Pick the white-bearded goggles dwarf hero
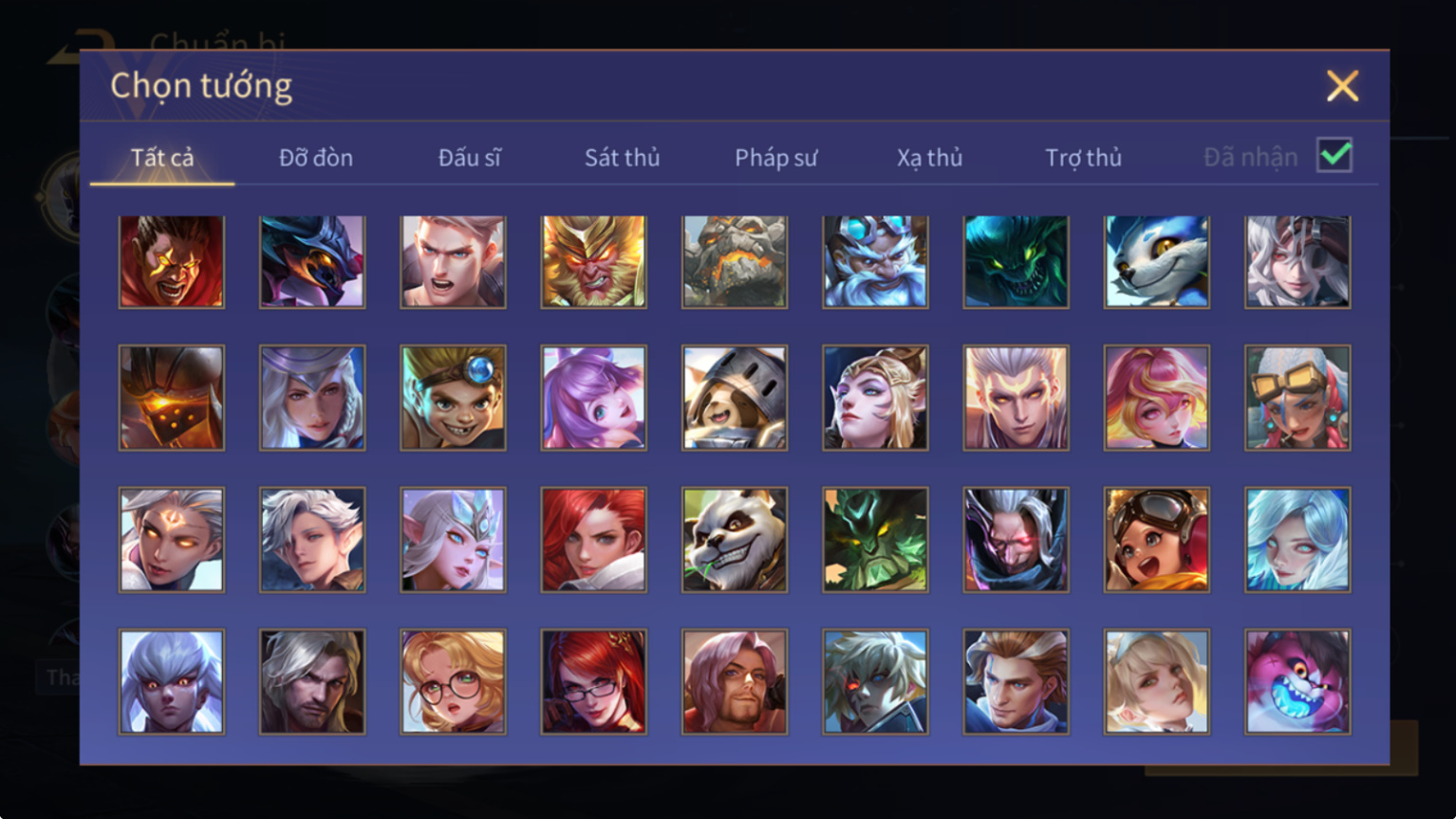Screen dimensions: 1456x819 point(874,262)
